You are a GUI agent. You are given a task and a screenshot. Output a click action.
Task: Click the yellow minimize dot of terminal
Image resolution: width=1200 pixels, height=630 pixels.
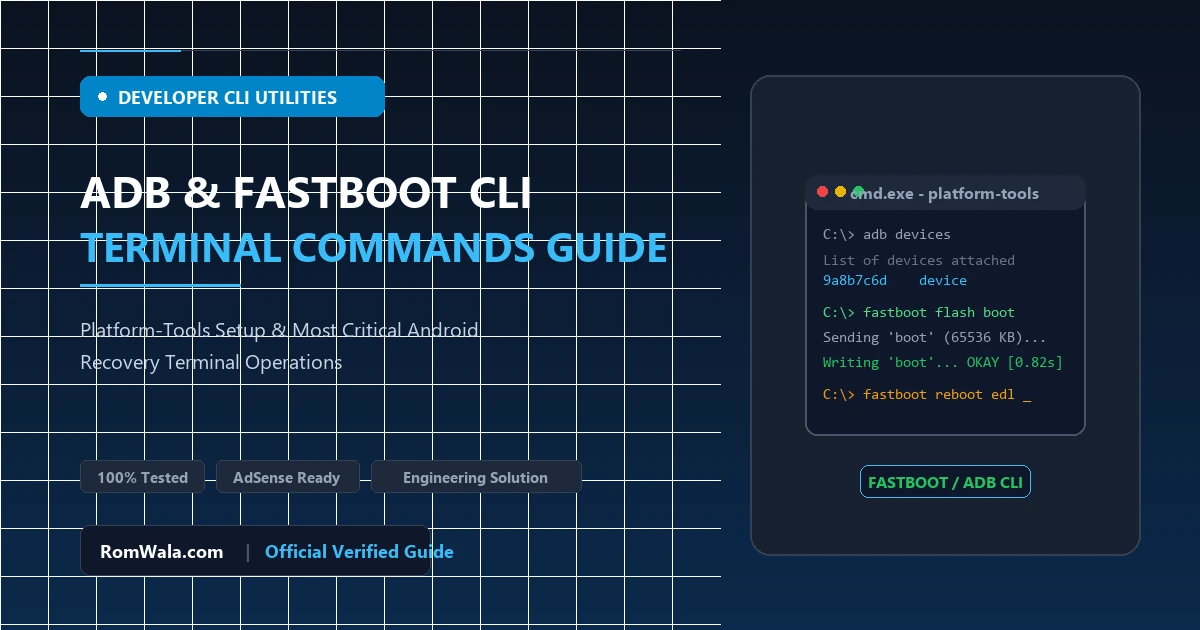tap(841, 192)
